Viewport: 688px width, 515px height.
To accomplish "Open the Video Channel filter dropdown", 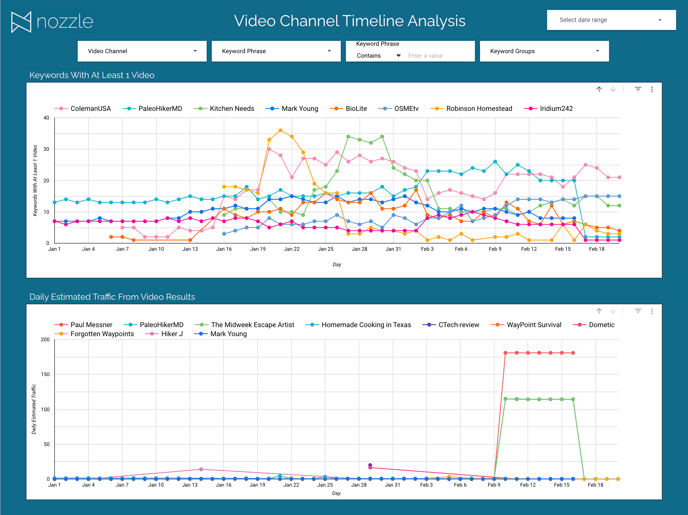I will 142,51.
